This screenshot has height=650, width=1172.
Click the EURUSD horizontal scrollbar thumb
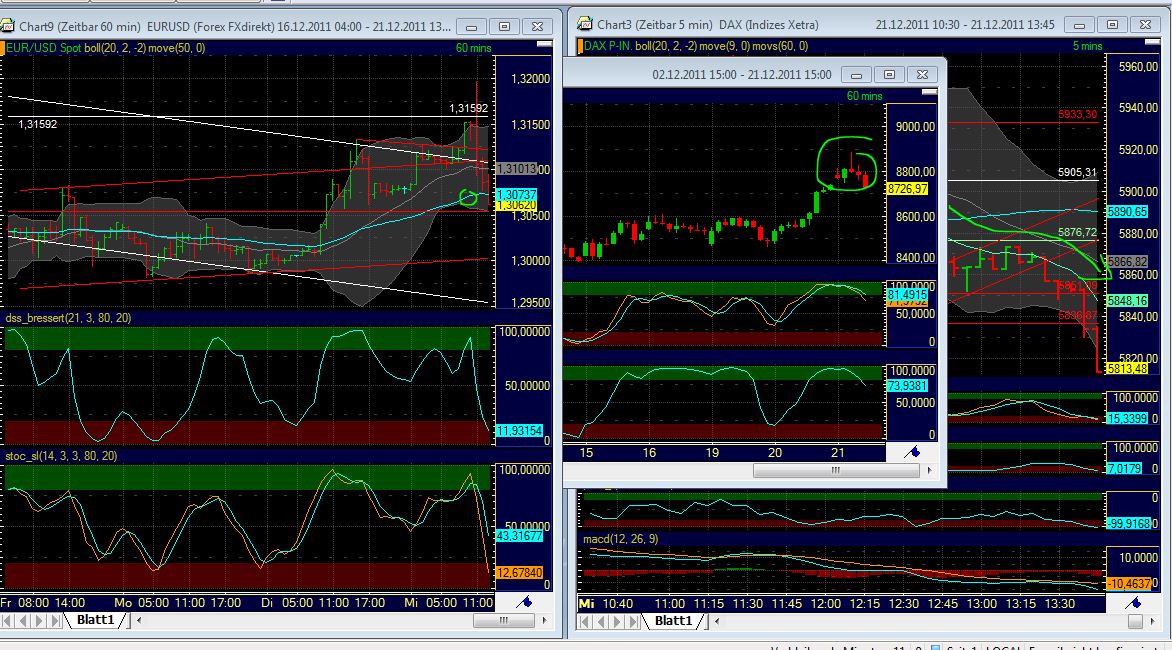tap(503, 620)
